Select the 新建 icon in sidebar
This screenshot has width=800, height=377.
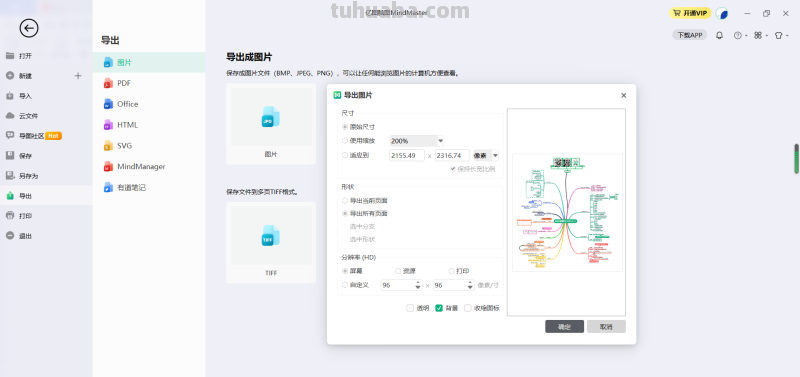tap(10, 76)
